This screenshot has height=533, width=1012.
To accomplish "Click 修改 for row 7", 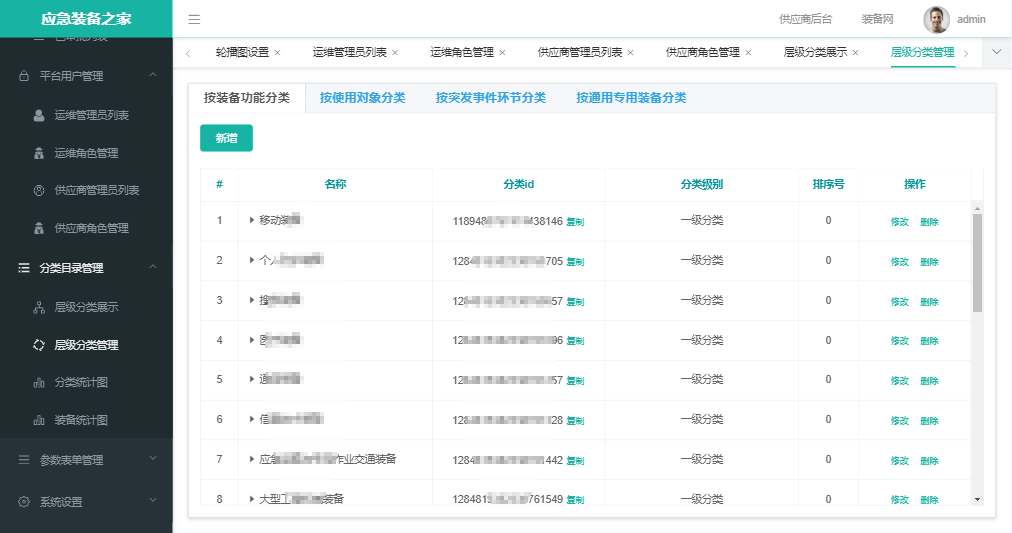I will tap(900, 461).
